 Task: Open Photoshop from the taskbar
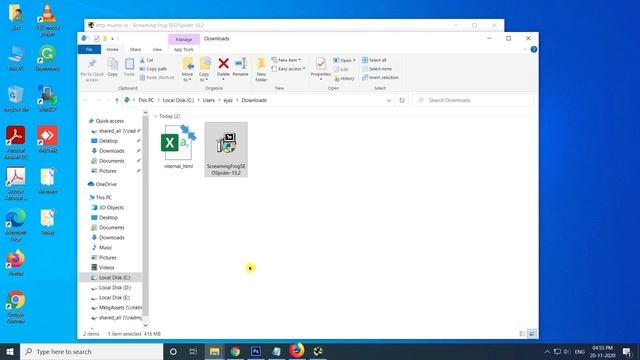pos(256,351)
